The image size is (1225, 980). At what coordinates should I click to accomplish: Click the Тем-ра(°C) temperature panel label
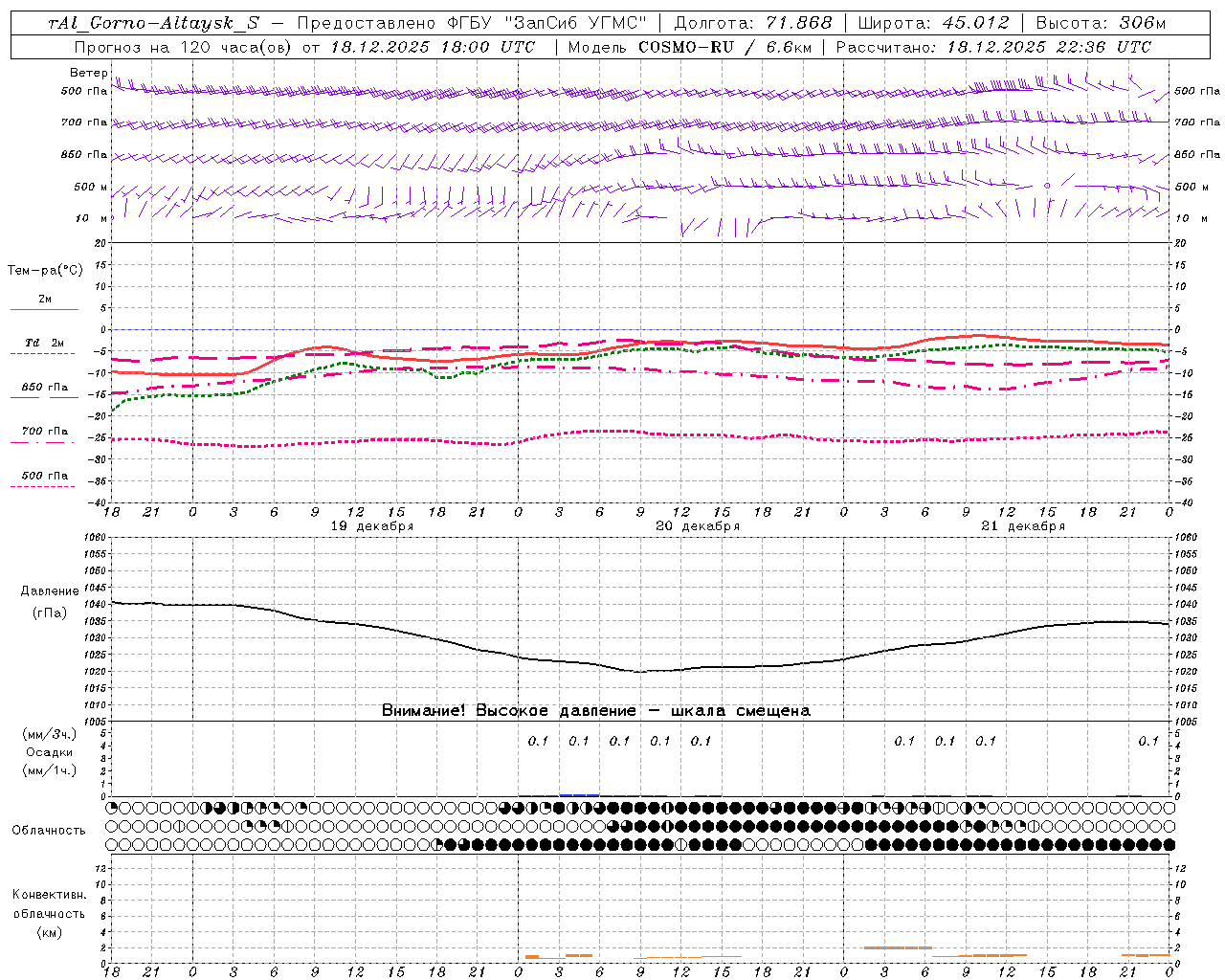(x=45, y=270)
